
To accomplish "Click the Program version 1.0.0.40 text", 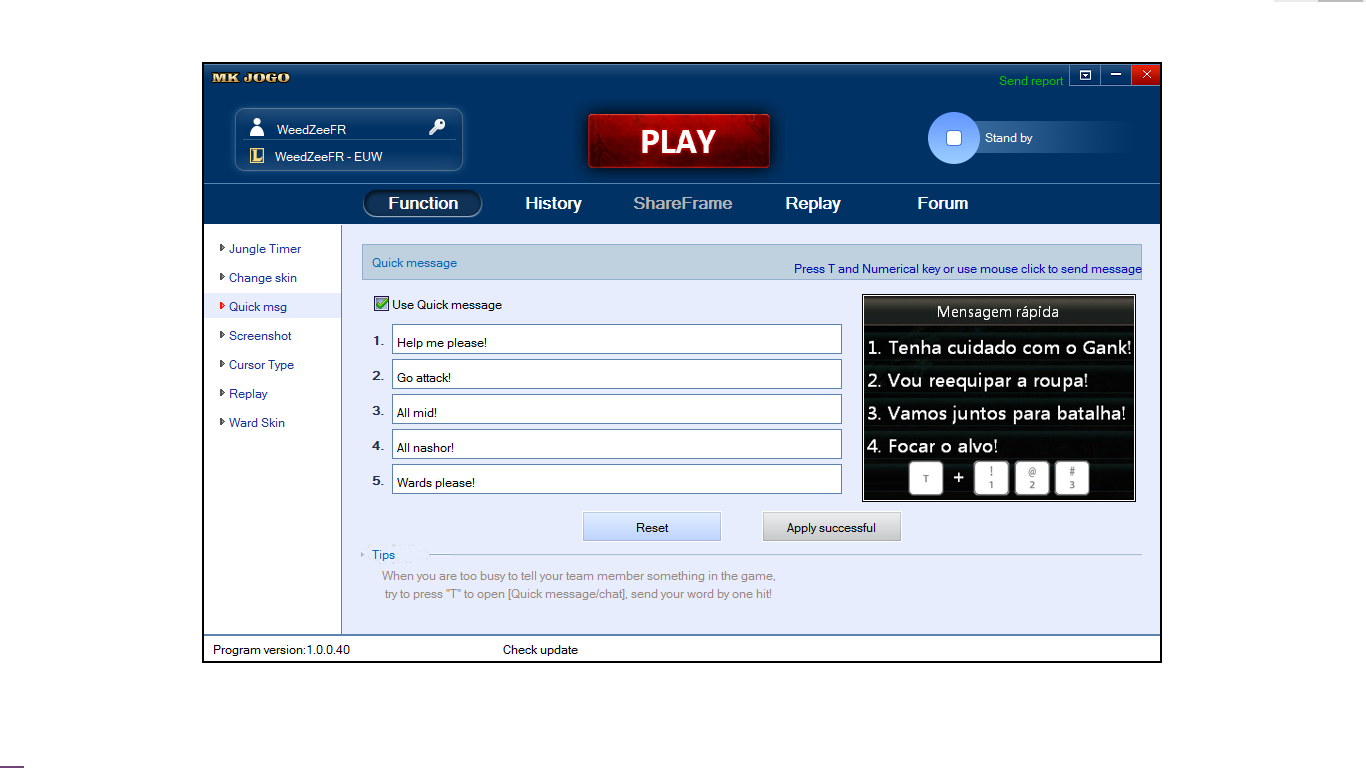I will (x=282, y=650).
